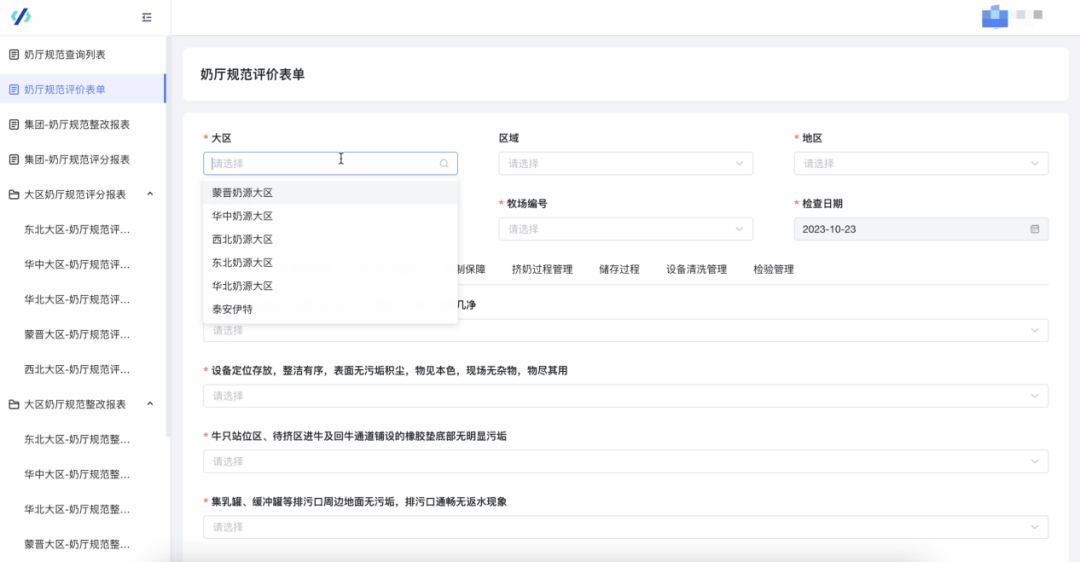Viewport: 1080px width, 562px height.
Task: Open the 区域 dropdown
Action: (625, 164)
